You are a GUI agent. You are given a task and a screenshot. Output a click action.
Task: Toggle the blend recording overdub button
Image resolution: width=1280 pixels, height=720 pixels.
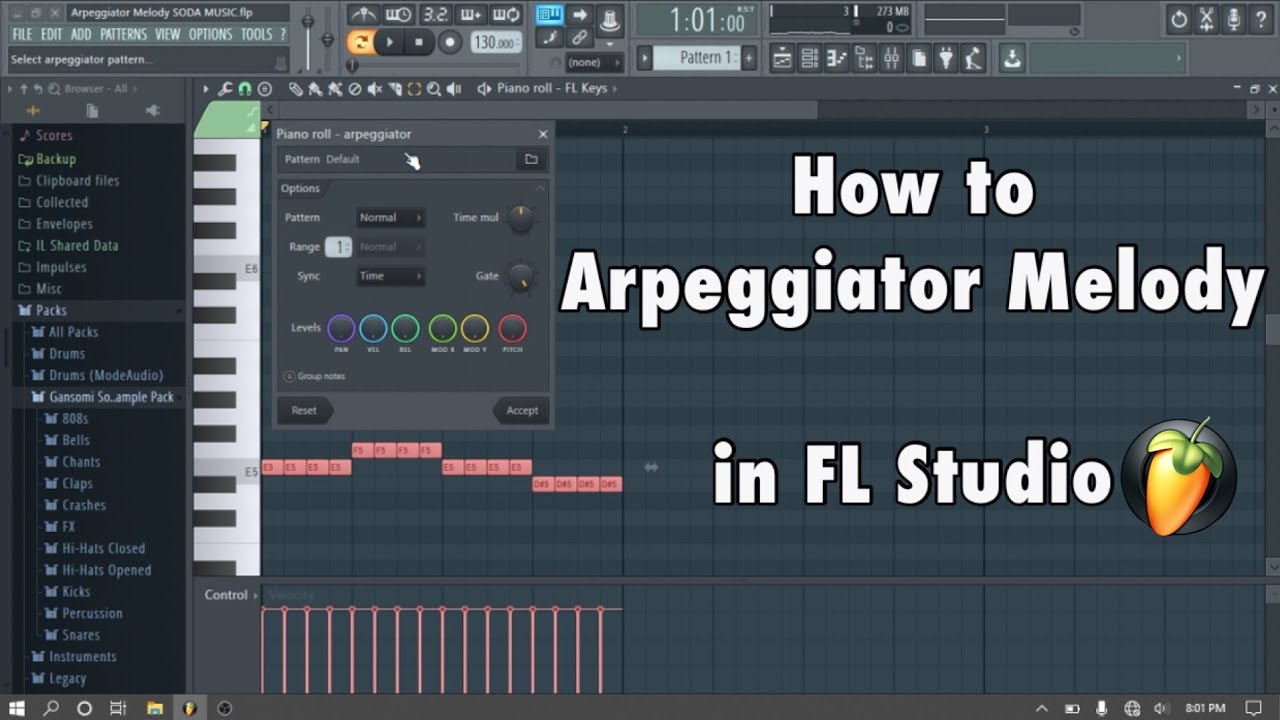tap(470, 14)
